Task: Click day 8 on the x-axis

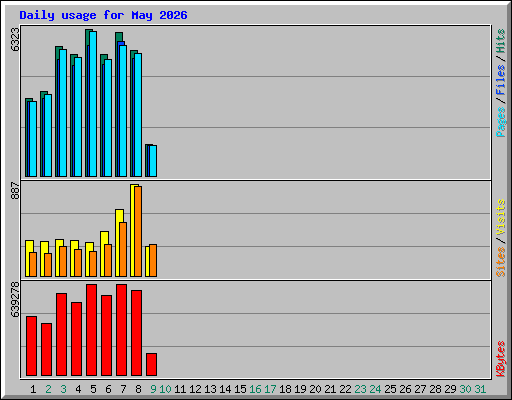Action: coord(138,389)
